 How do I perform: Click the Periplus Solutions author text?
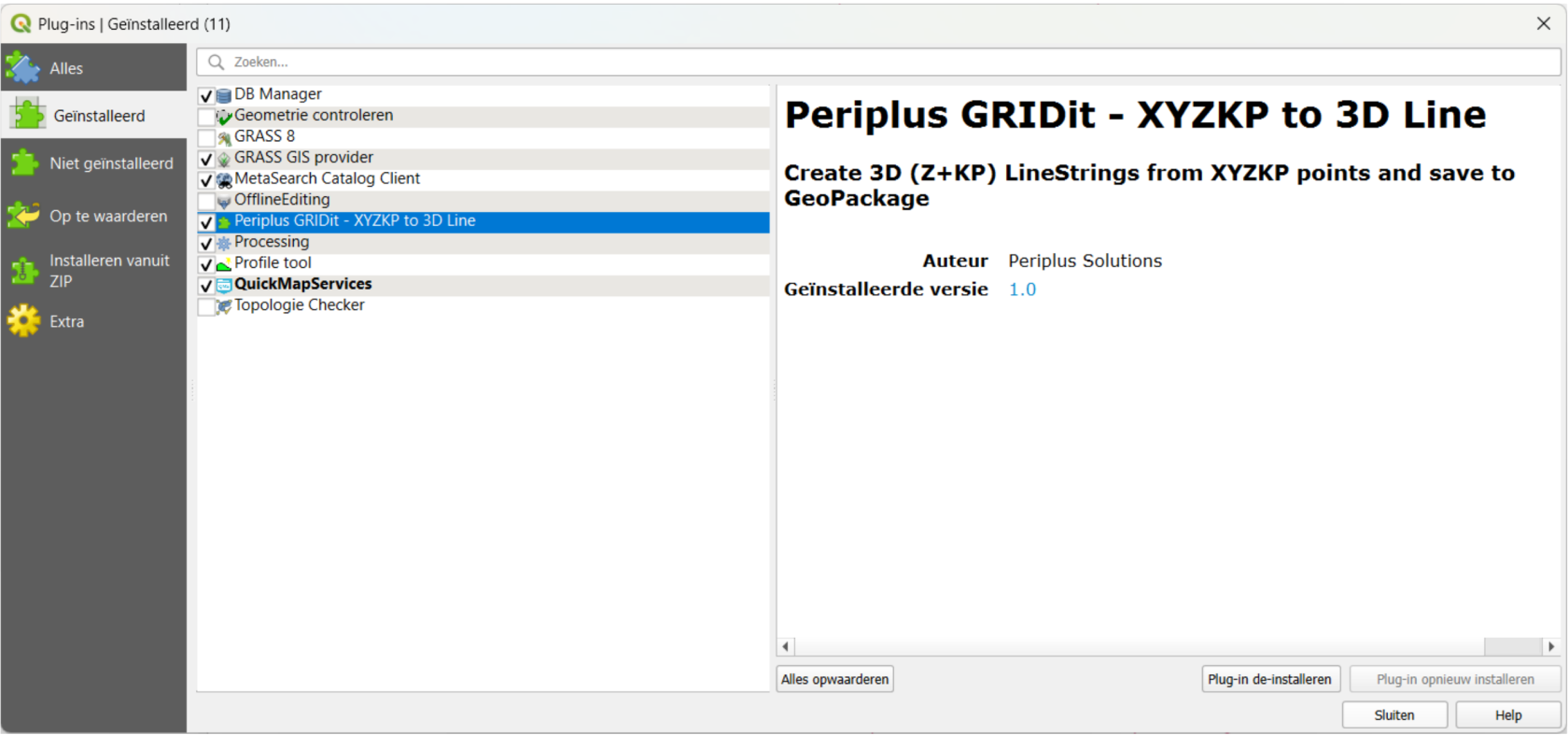click(x=1085, y=261)
